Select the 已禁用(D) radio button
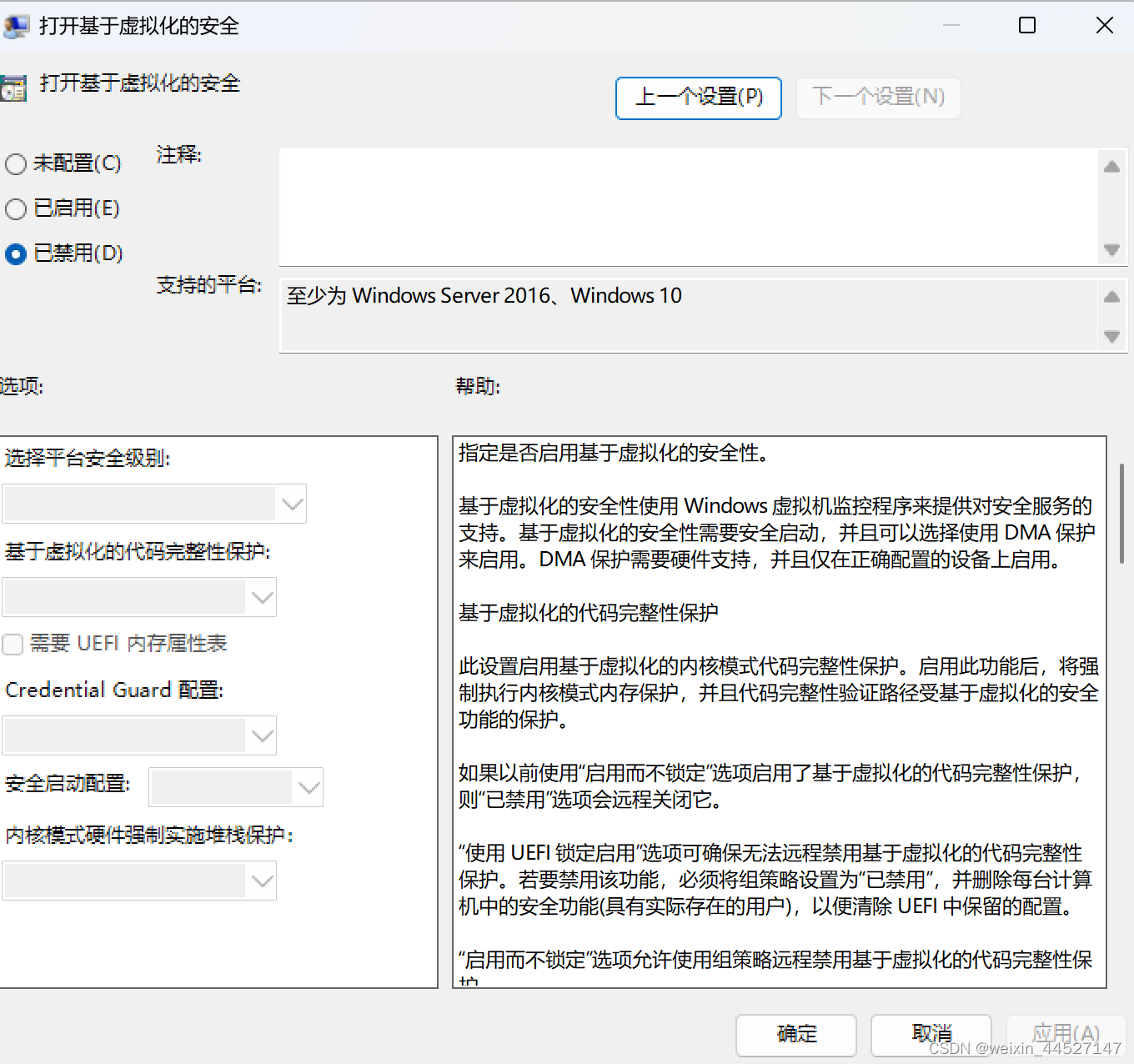The height and width of the screenshot is (1064, 1134). [15, 254]
